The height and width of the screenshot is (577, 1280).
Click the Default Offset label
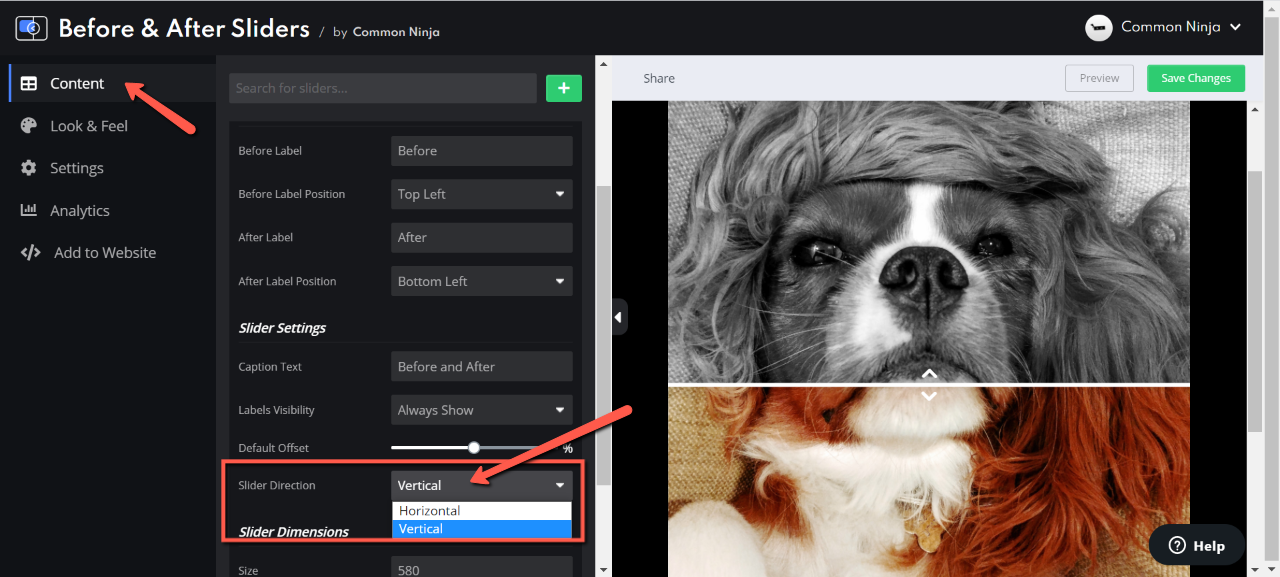pos(273,448)
